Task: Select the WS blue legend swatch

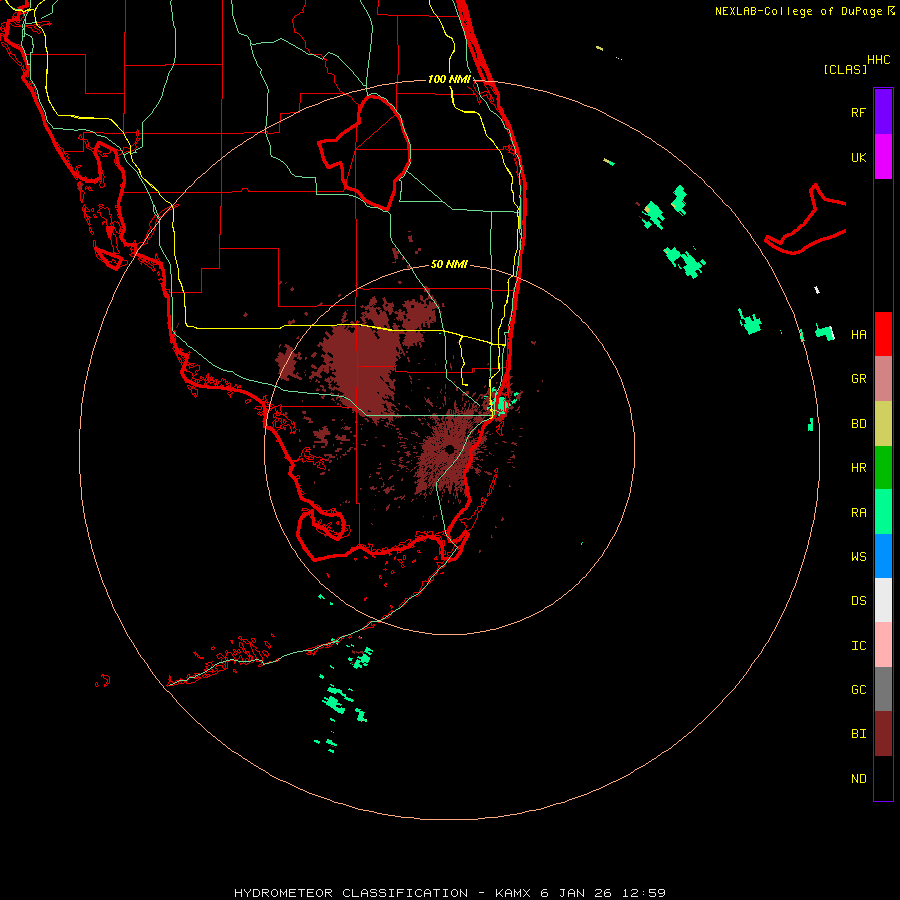Action: coord(883,556)
